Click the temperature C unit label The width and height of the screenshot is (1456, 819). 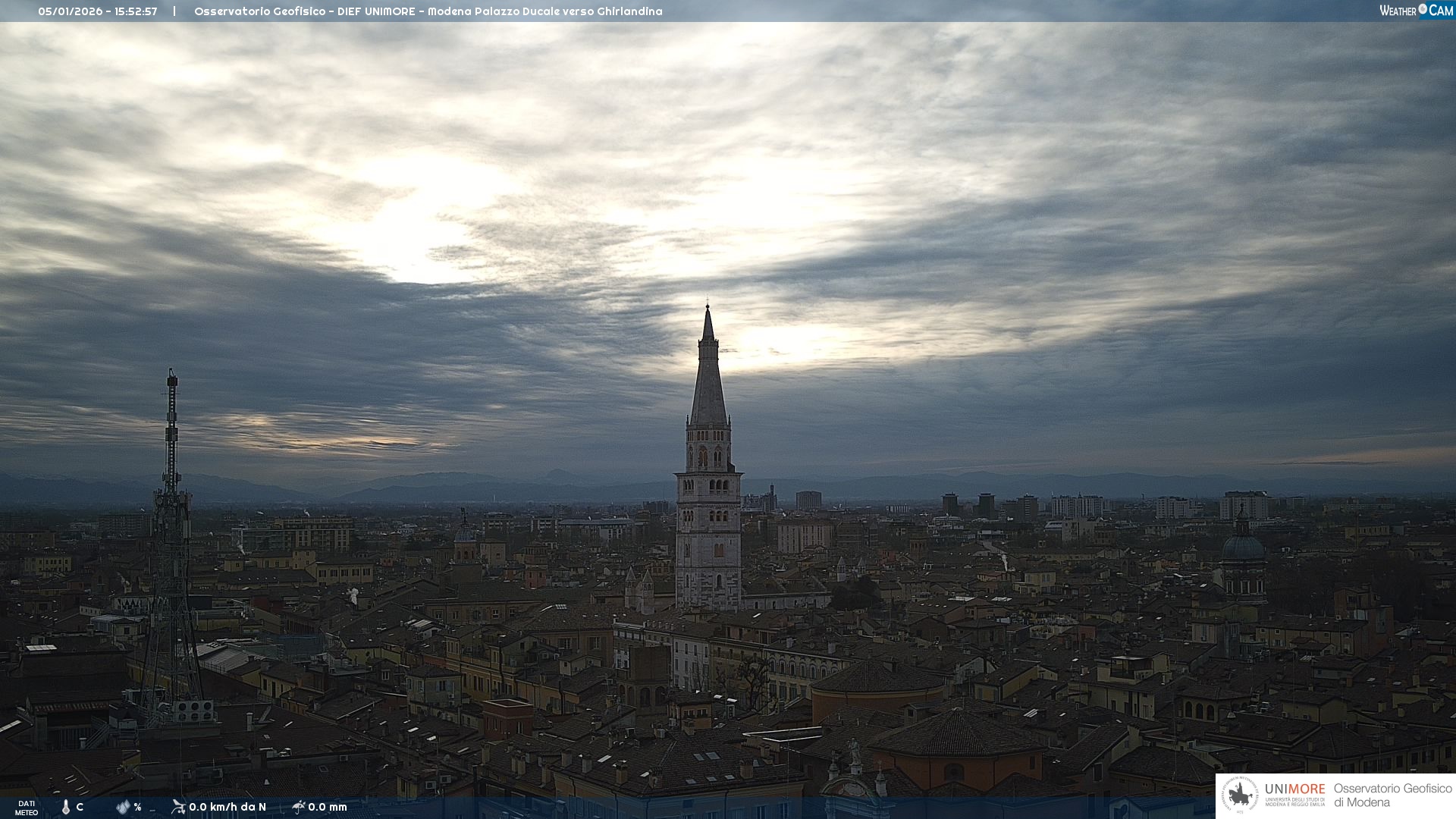pyautogui.click(x=80, y=807)
